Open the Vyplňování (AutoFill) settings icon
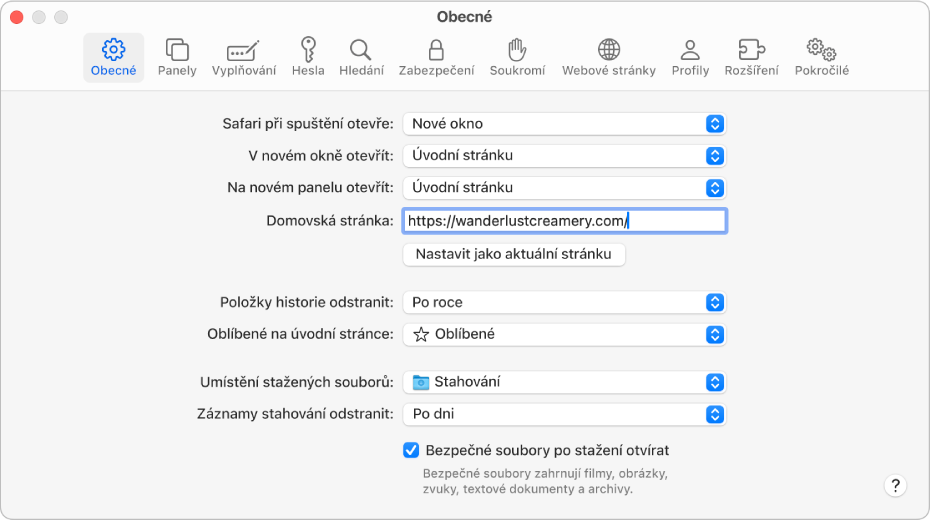 243,50
